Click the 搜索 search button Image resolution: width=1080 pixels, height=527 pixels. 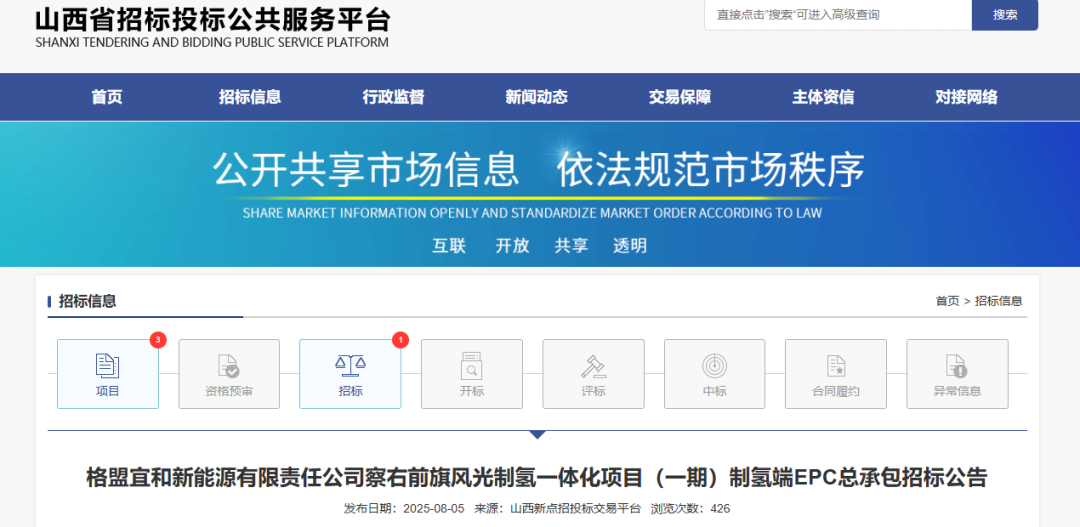pos(1005,14)
